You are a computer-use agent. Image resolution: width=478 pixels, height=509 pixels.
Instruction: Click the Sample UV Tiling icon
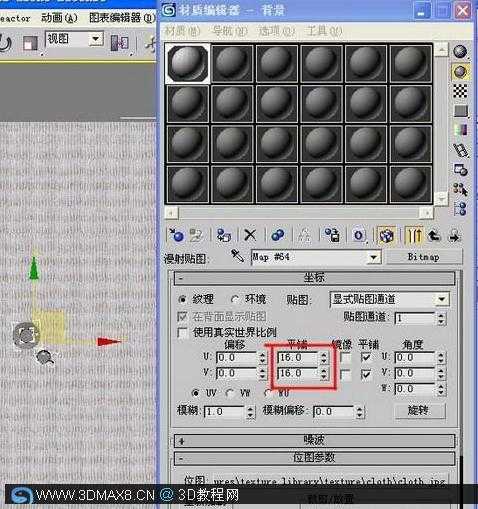[460, 111]
